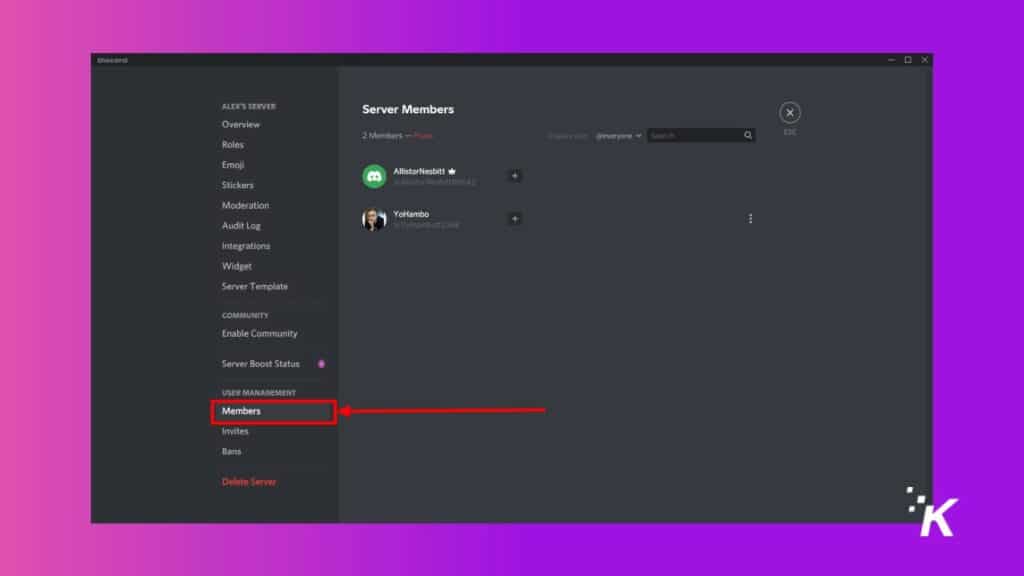The height and width of the screenshot is (576, 1024).
Task: Click the Server Boost Status pink gem icon
Action: coord(321,364)
